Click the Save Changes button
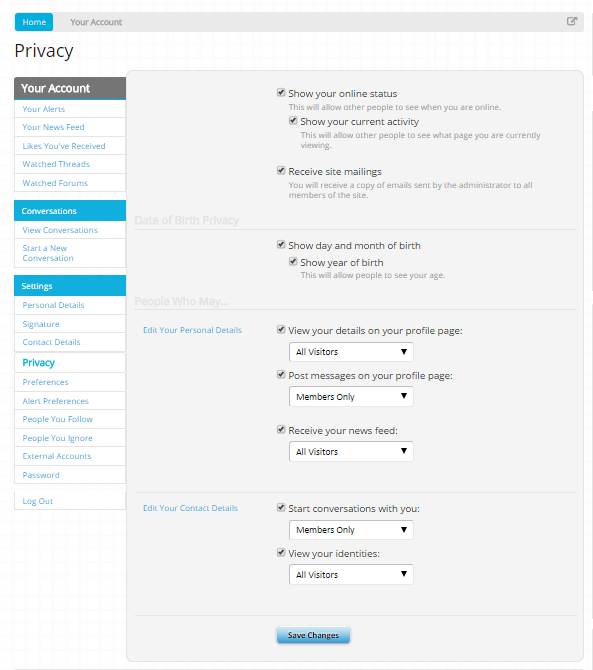Image resolution: width=593 pixels, height=670 pixels. (313, 635)
